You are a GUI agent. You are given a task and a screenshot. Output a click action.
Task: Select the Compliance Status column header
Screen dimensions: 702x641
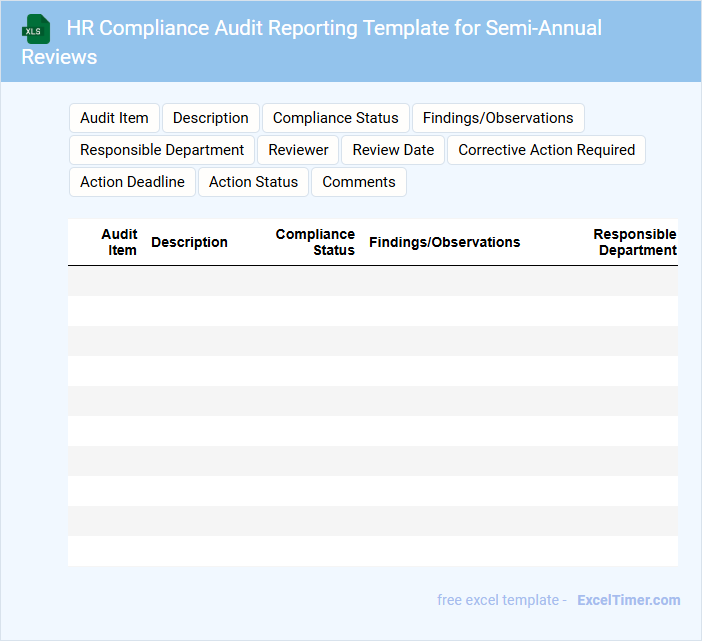click(x=315, y=242)
